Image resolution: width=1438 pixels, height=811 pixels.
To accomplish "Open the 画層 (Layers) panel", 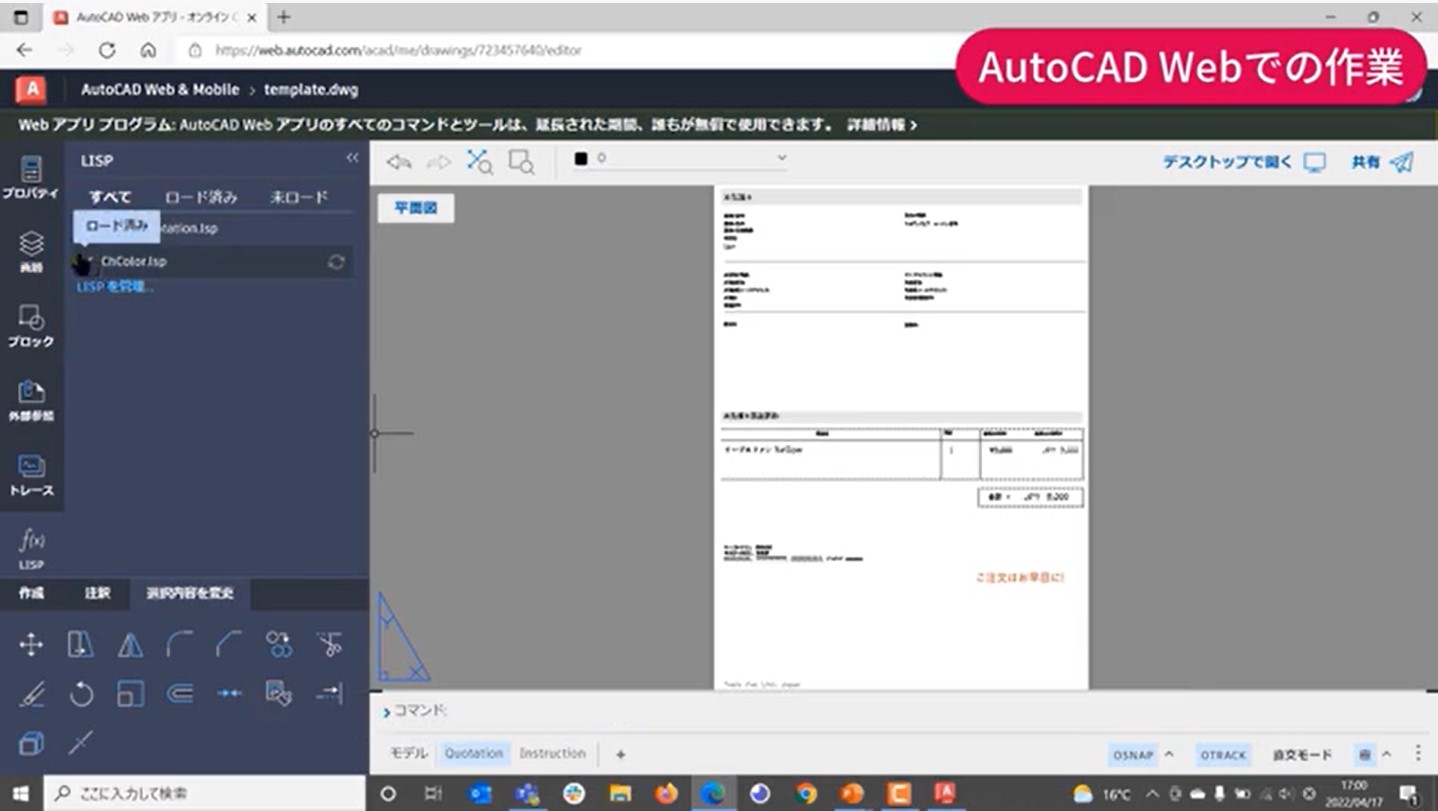I will (x=31, y=250).
